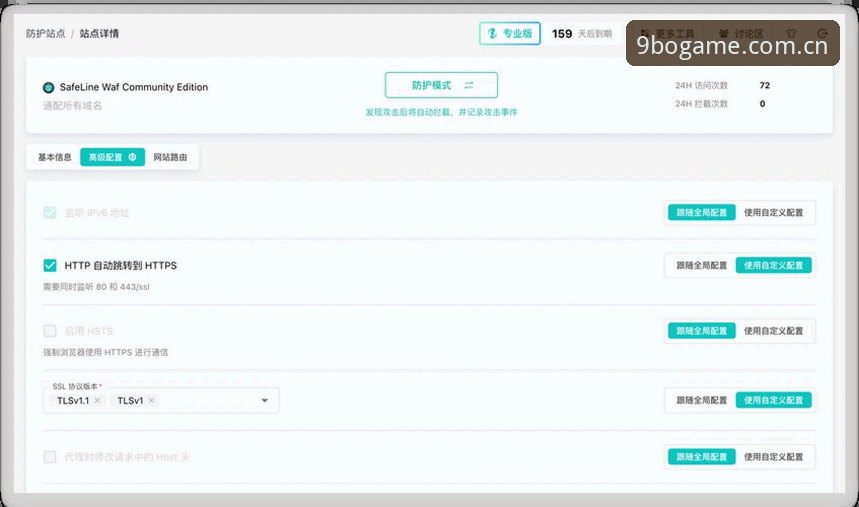Screen dimensions: 859x507
Task: Click the TLSv1 chip label
Action: pyautogui.click(x=130, y=401)
